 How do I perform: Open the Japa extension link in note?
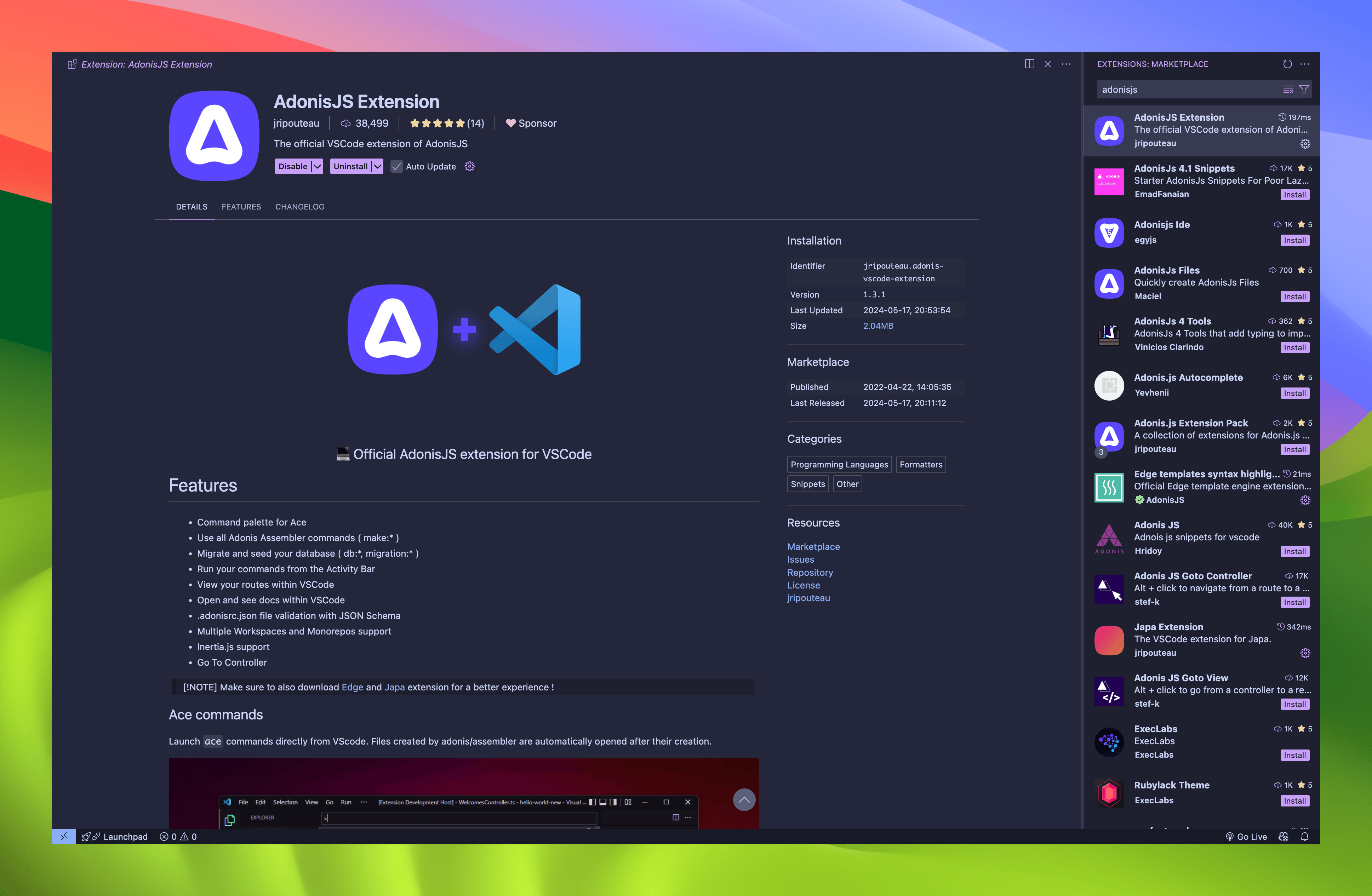(394, 688)
